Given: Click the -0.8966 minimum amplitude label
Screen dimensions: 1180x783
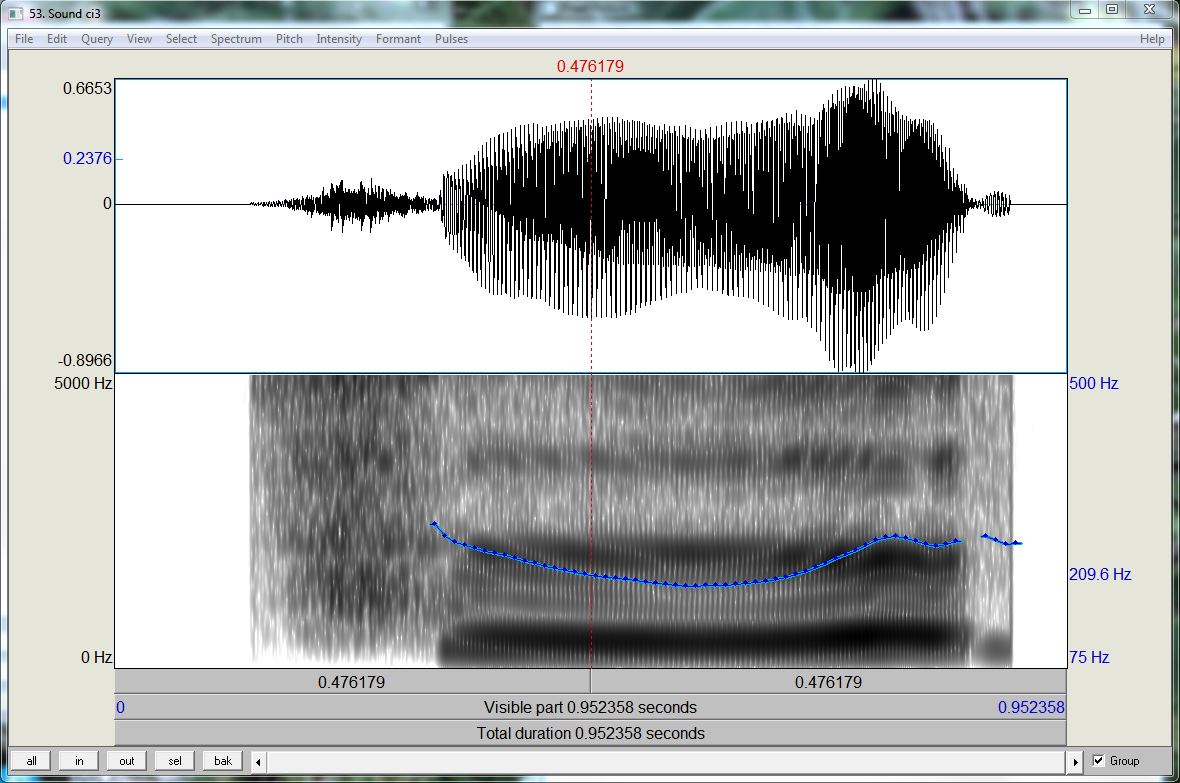Looking at the screenshot, I should (x=84, y=360).
